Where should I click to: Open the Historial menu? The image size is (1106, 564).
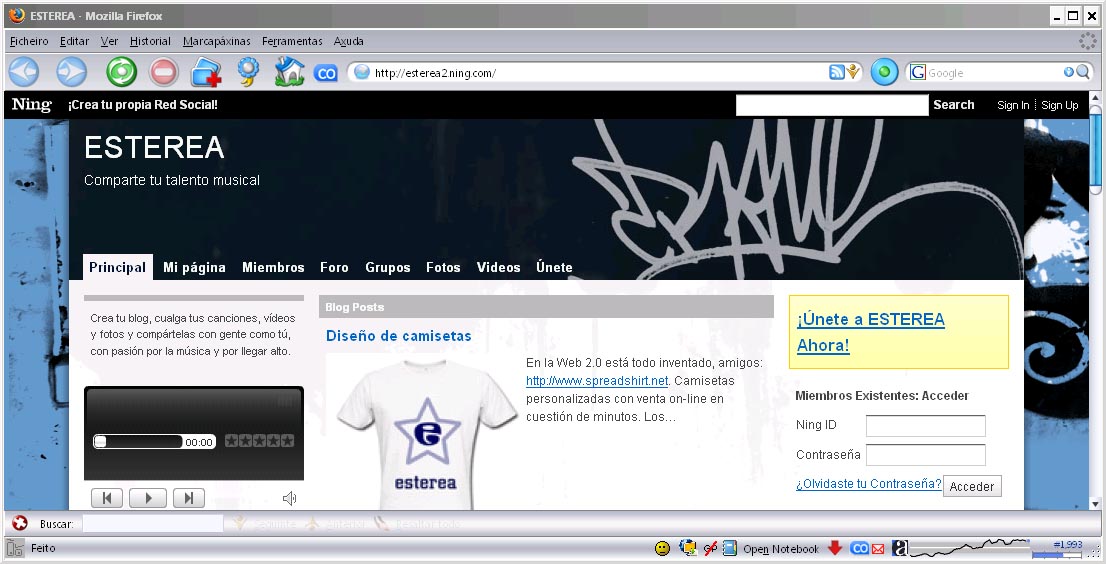pyautogui.click(x=150, y=41)
